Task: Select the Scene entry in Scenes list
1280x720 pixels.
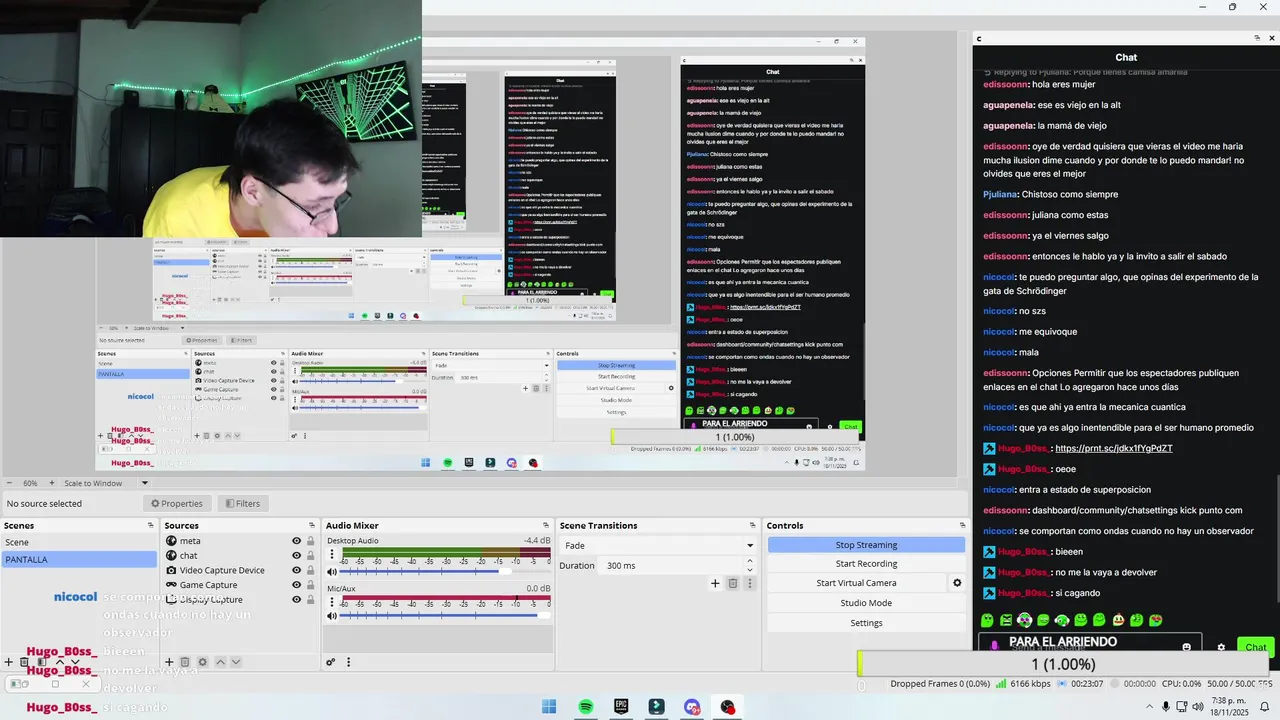Action: pyautogui.click(x=78, y=542)
